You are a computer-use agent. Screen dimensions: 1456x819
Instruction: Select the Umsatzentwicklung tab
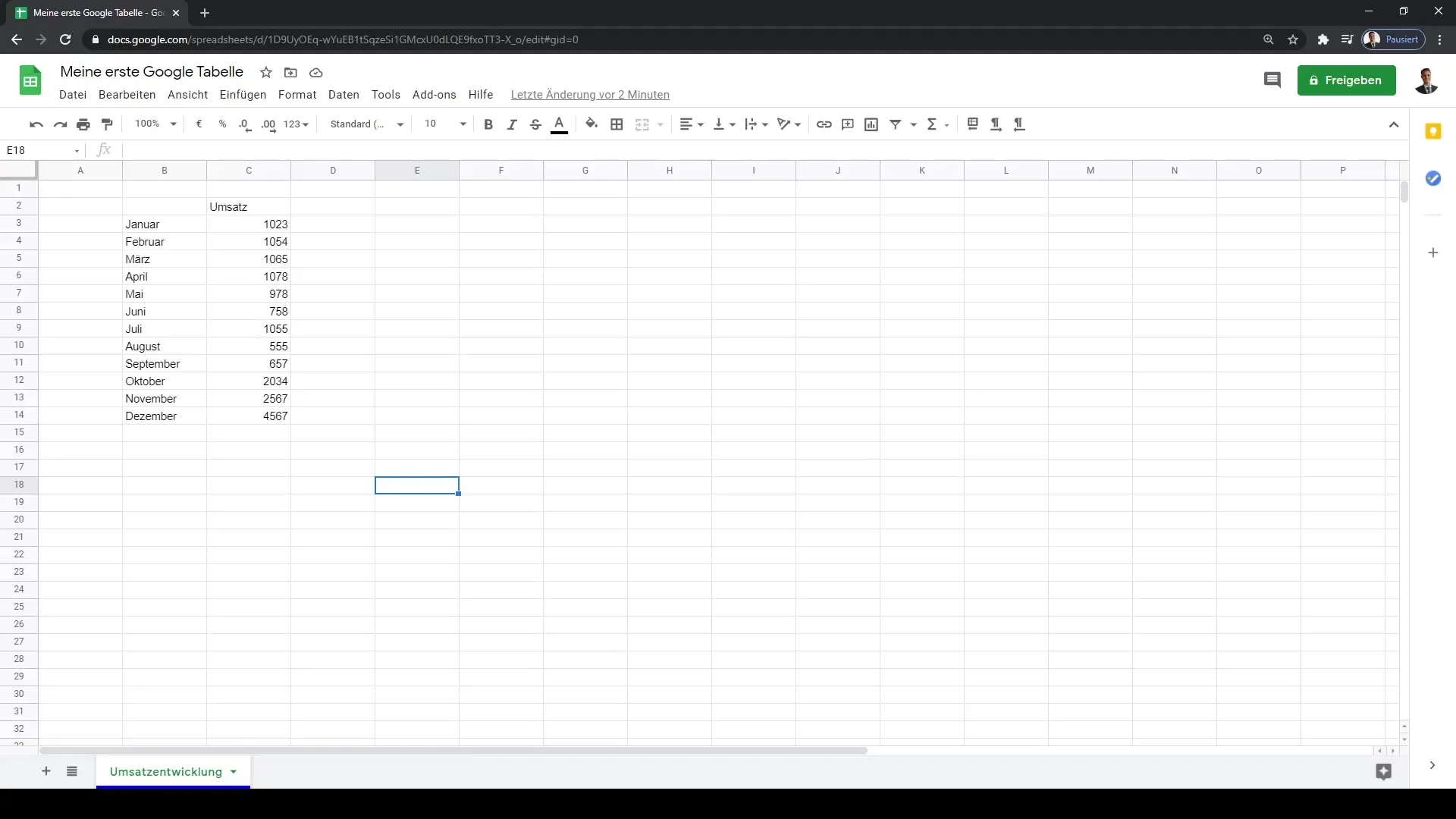(166, 771)
